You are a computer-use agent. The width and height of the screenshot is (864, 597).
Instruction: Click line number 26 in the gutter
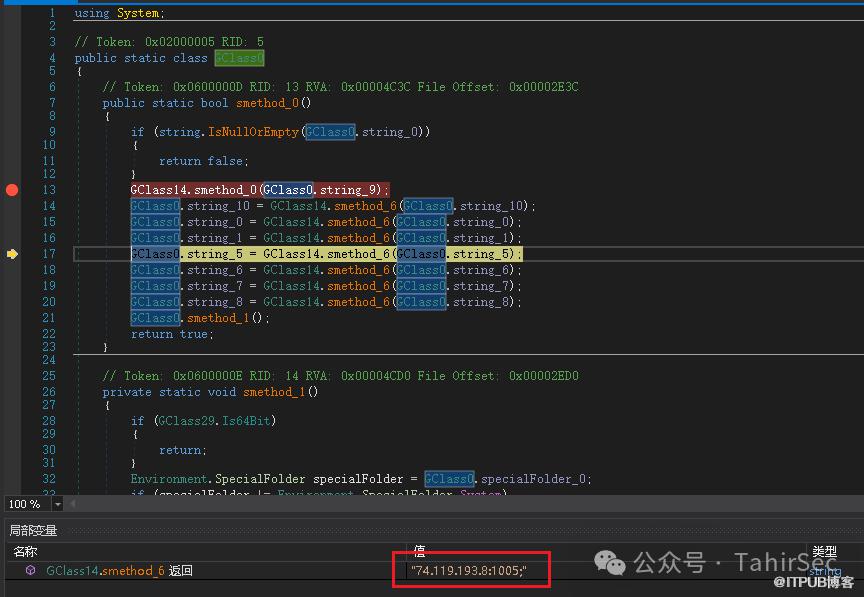pos(50,392)
